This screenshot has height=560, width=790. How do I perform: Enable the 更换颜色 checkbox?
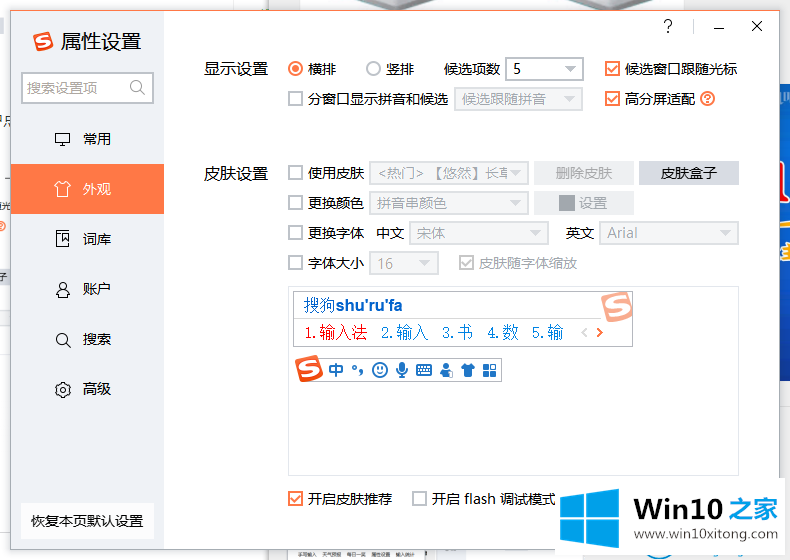coord(295,203)
